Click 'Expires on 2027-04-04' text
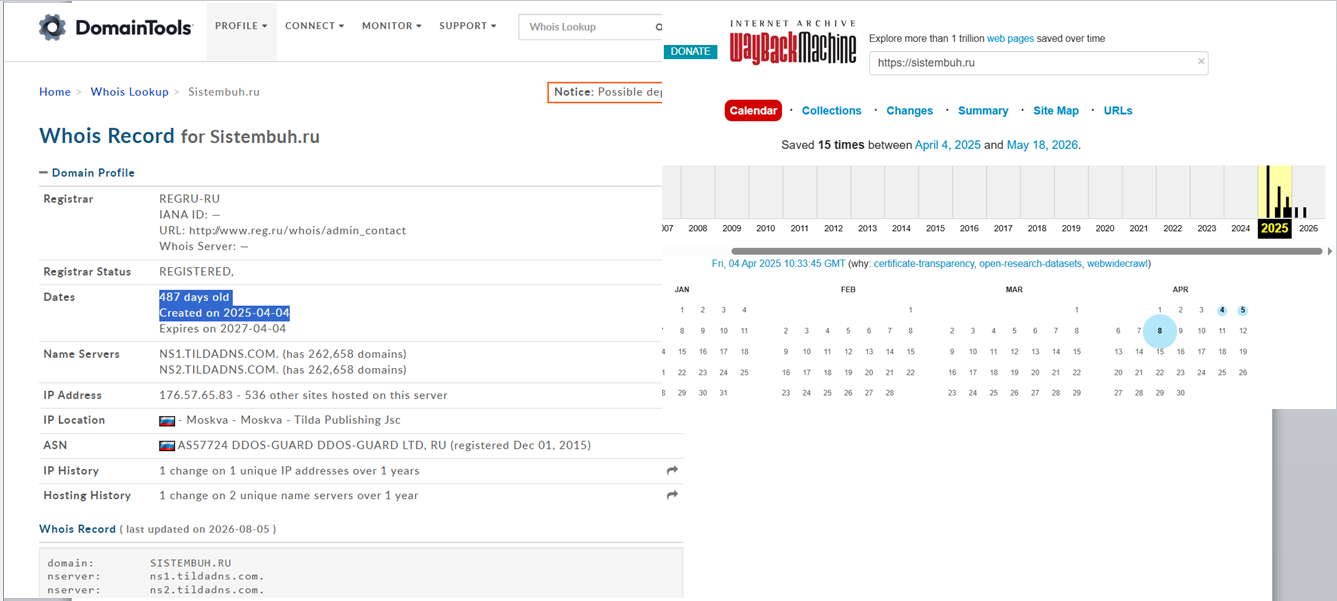This screenshot has height=601, width=1337. (222, 329)
